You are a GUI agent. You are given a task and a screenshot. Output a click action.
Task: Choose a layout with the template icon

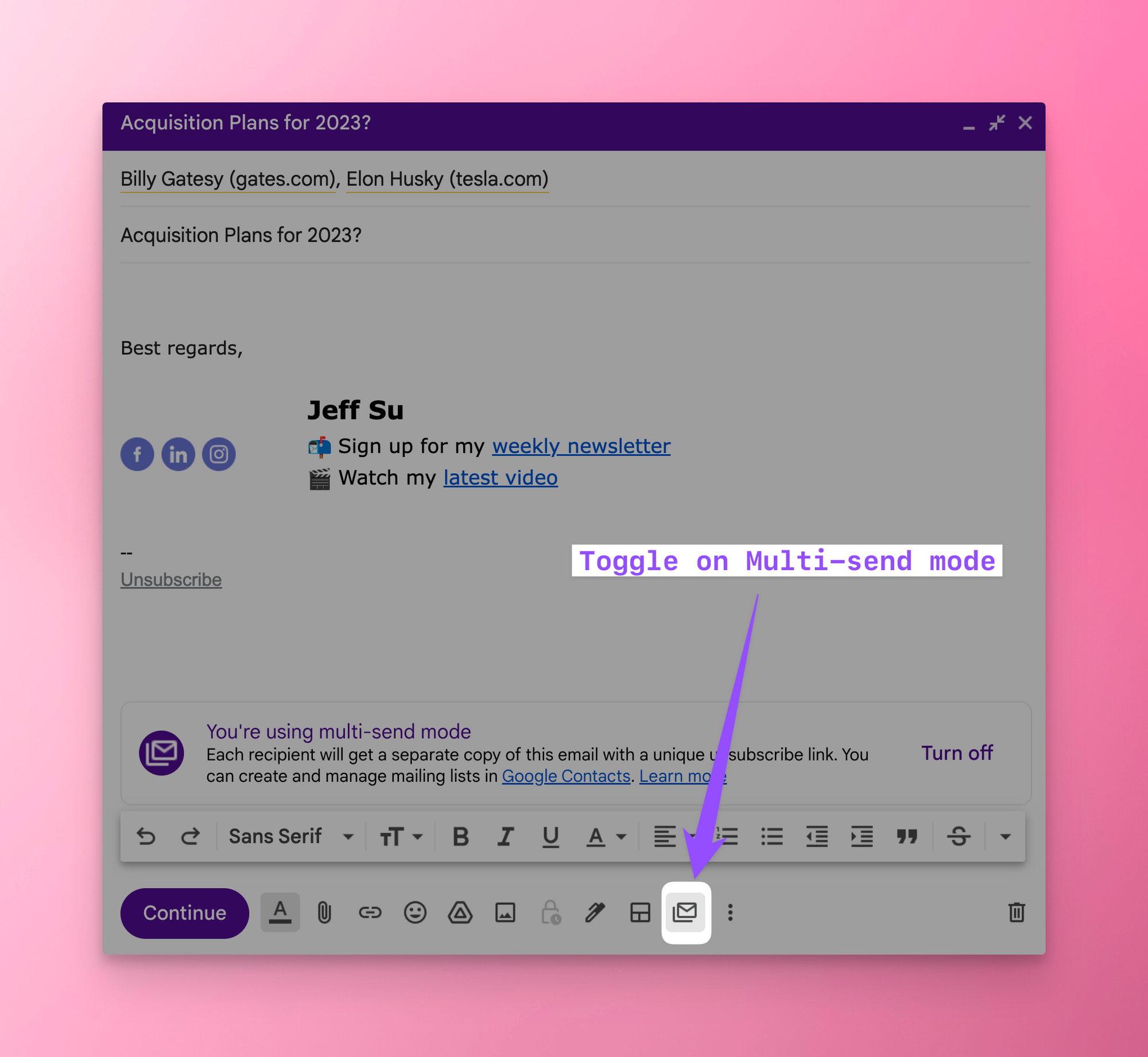tap(640, 912)
